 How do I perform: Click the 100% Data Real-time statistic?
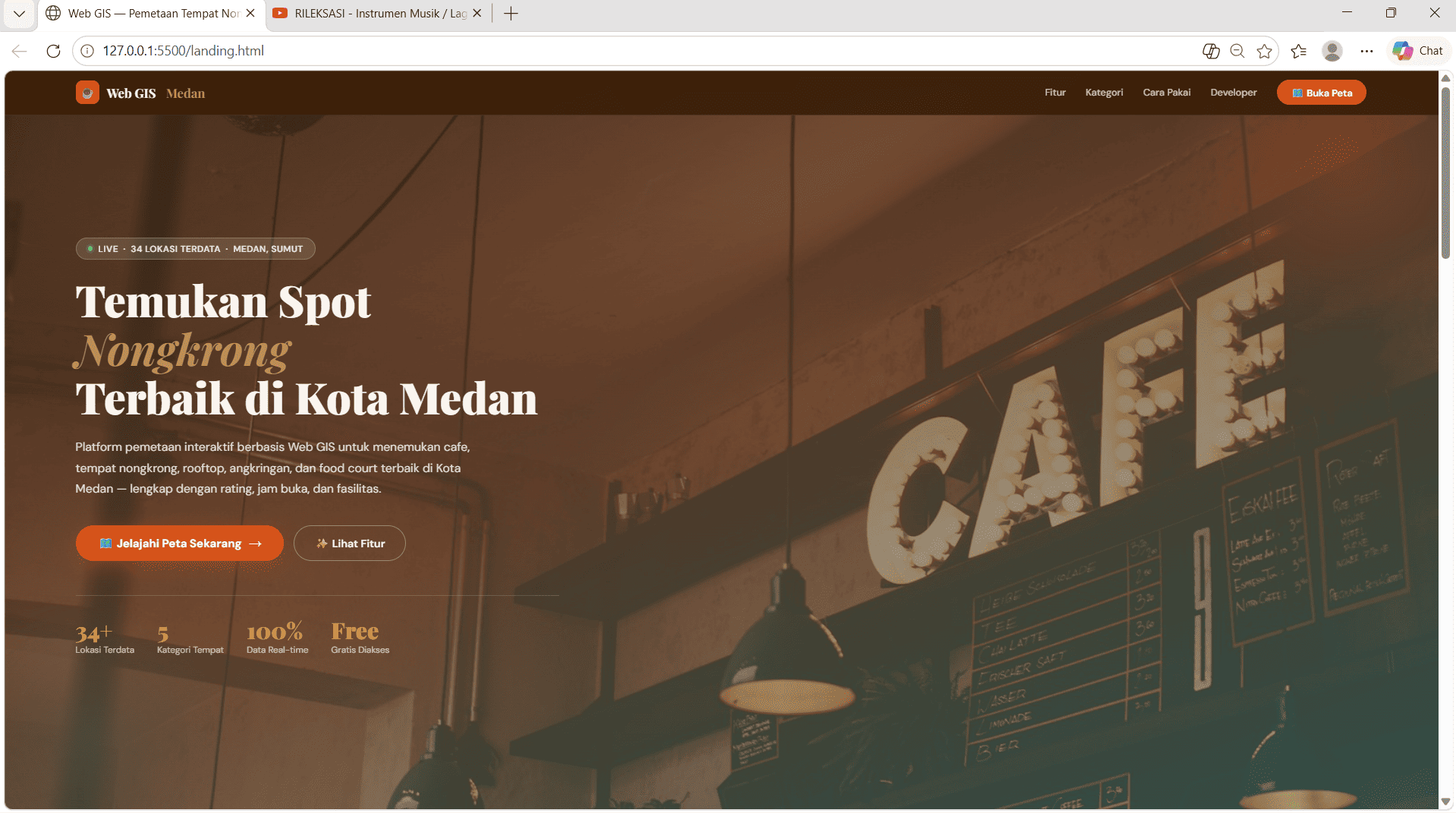pyautogui.click(x=278, y=638)
